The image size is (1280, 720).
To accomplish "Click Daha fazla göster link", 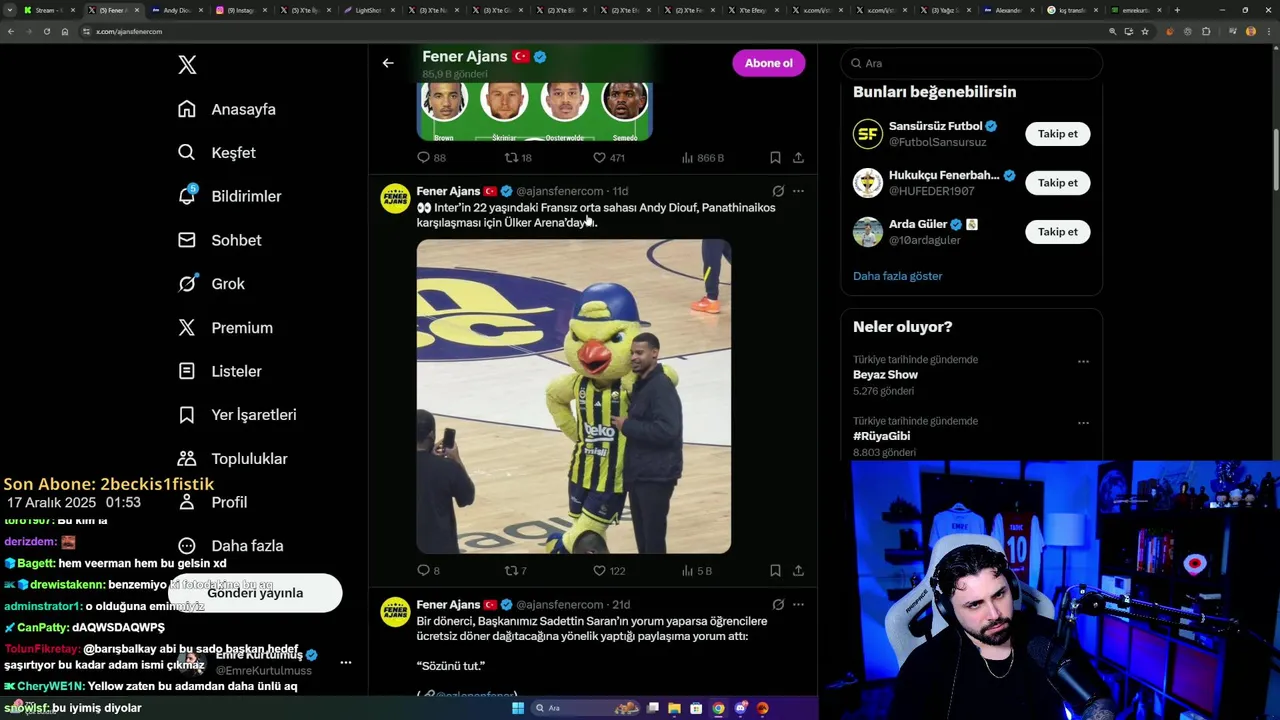I will pos(897,276).
